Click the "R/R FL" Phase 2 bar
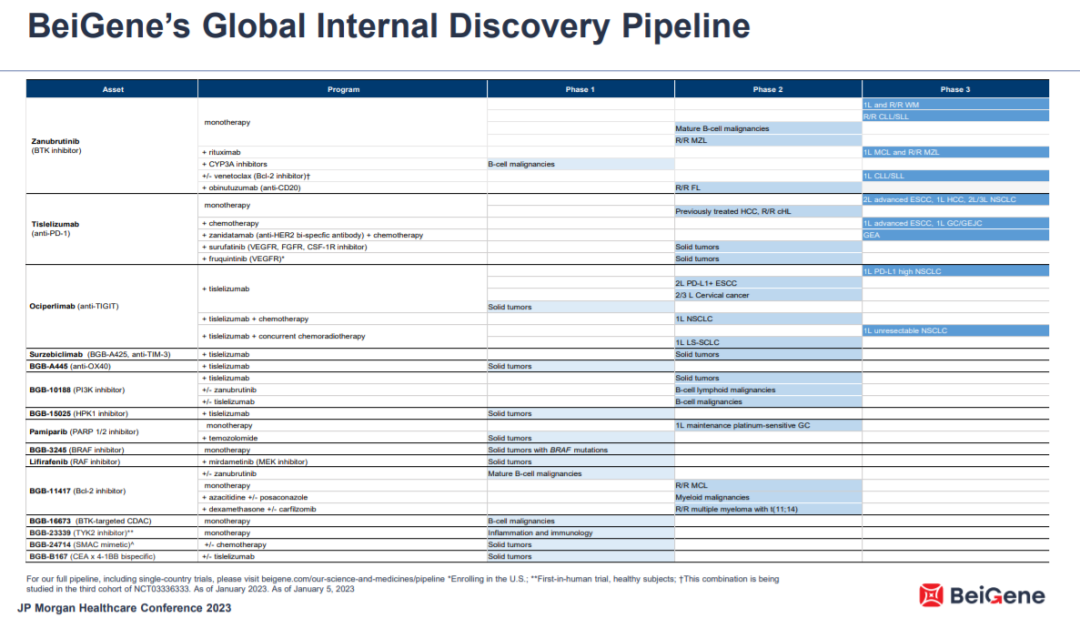This screenshot has height=618, width=1080. tap(768, 187)
